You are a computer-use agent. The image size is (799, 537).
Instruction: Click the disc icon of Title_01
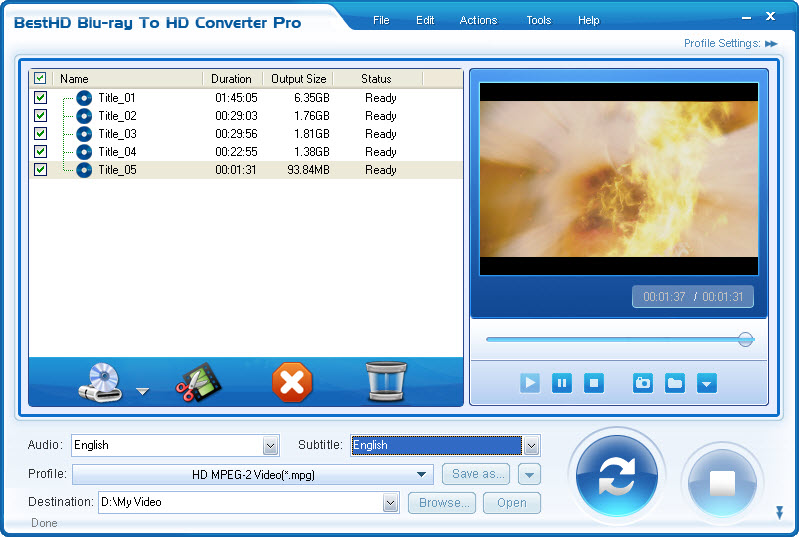pyautogui.click(x=84, y=98)
